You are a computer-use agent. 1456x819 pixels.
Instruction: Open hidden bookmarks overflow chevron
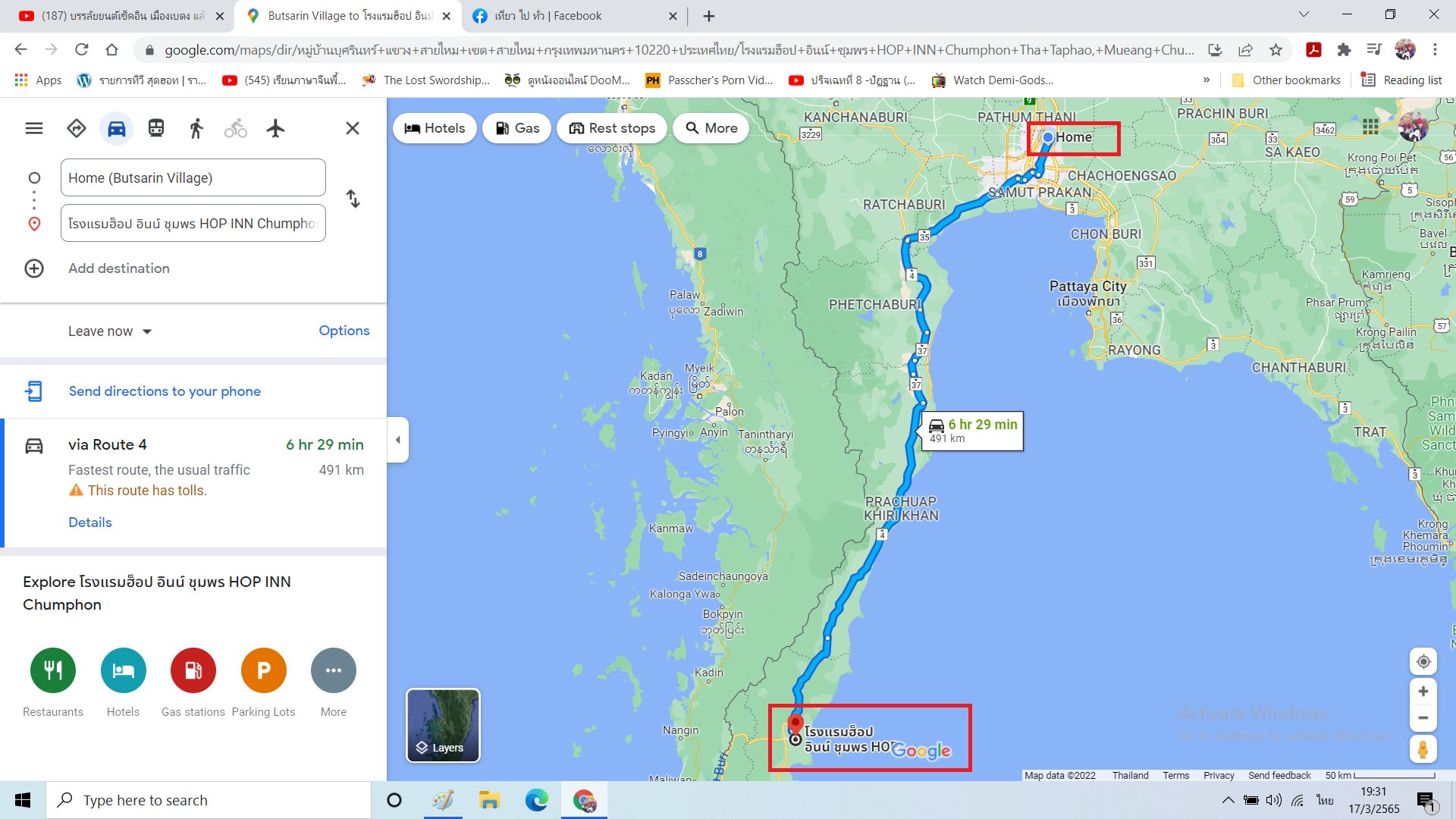tap(1206, 80)
